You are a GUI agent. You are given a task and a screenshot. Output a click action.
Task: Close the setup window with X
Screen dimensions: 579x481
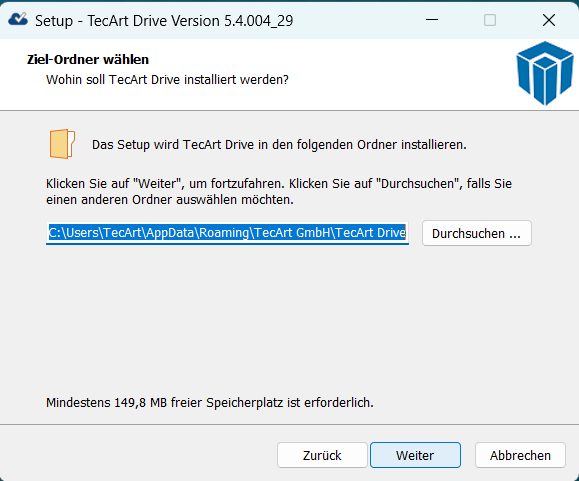[549, 20]
